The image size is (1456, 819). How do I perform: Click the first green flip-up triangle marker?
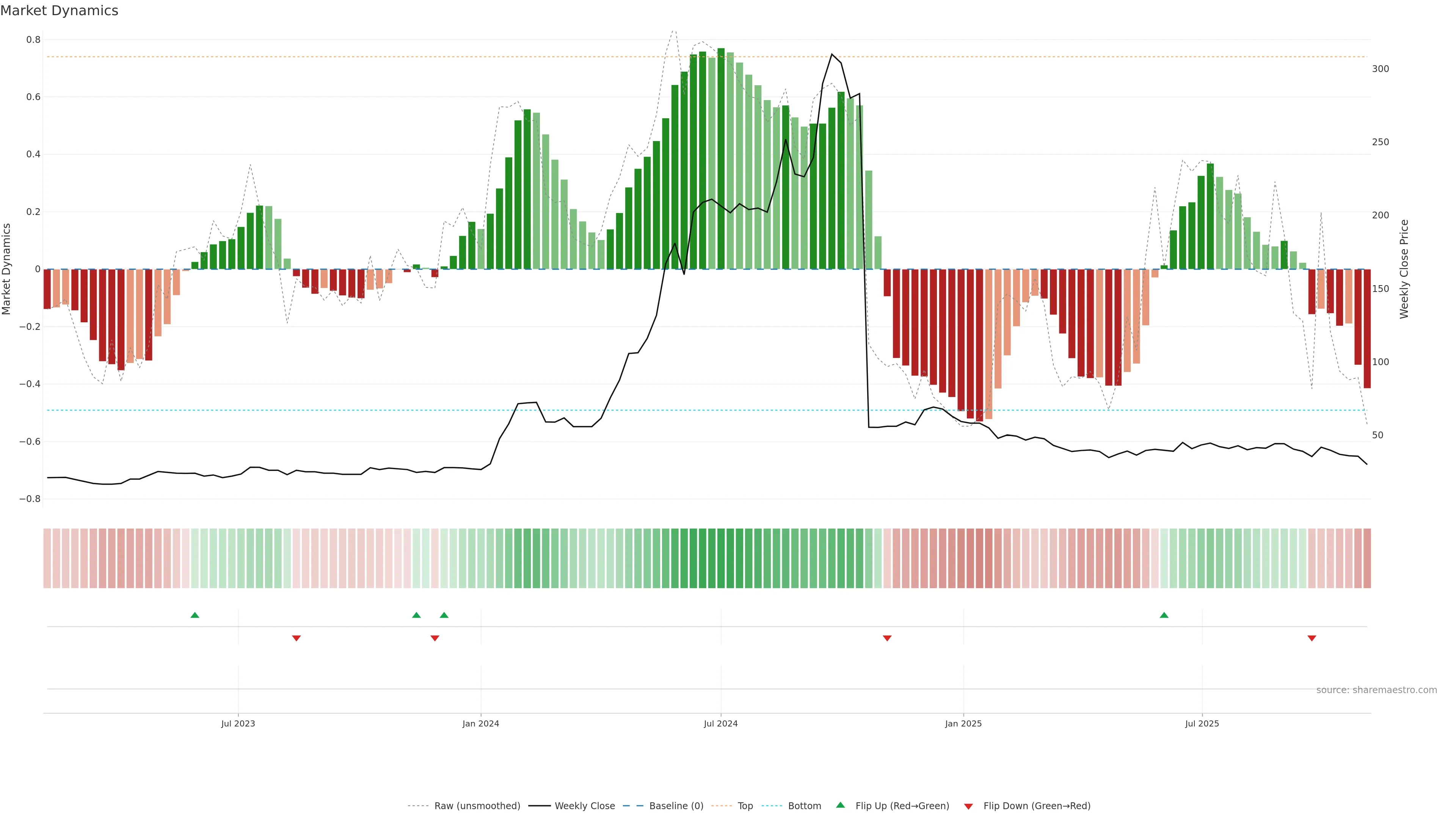(x=195, y=615)
